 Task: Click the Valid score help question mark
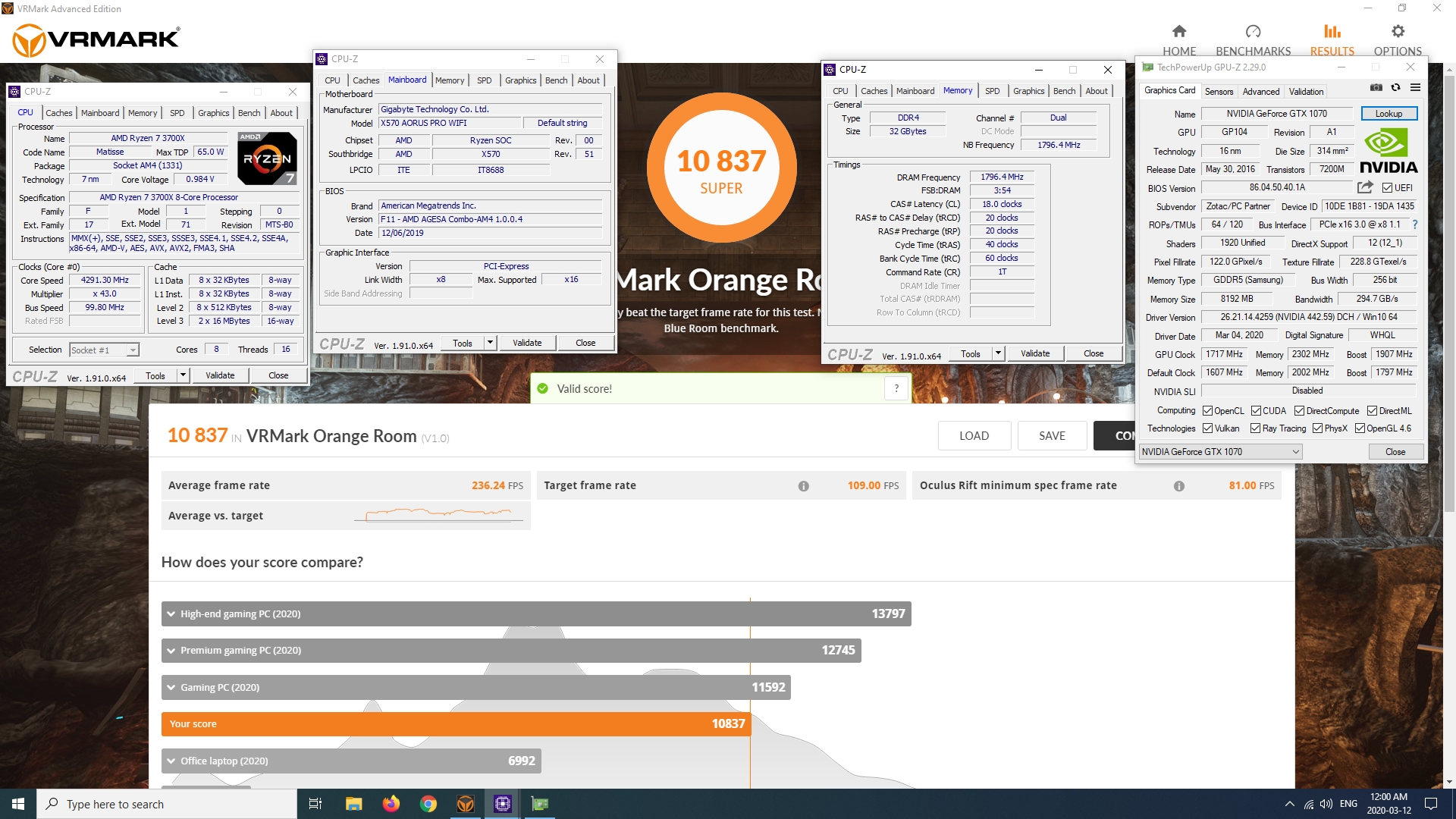pyautogui.click(x=896, y=388)
